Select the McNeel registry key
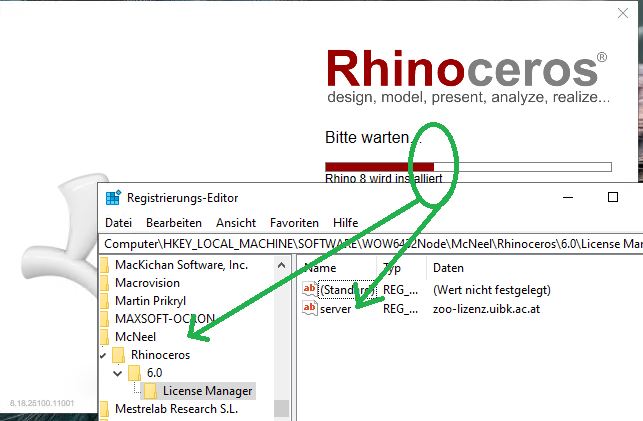 [135, 337]
